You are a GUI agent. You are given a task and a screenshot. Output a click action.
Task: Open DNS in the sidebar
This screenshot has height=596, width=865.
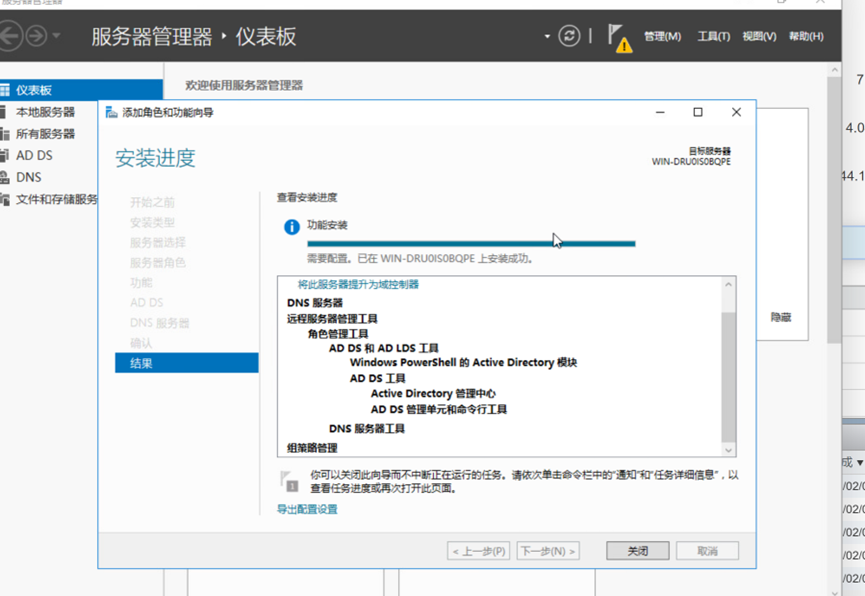point(29,177)
